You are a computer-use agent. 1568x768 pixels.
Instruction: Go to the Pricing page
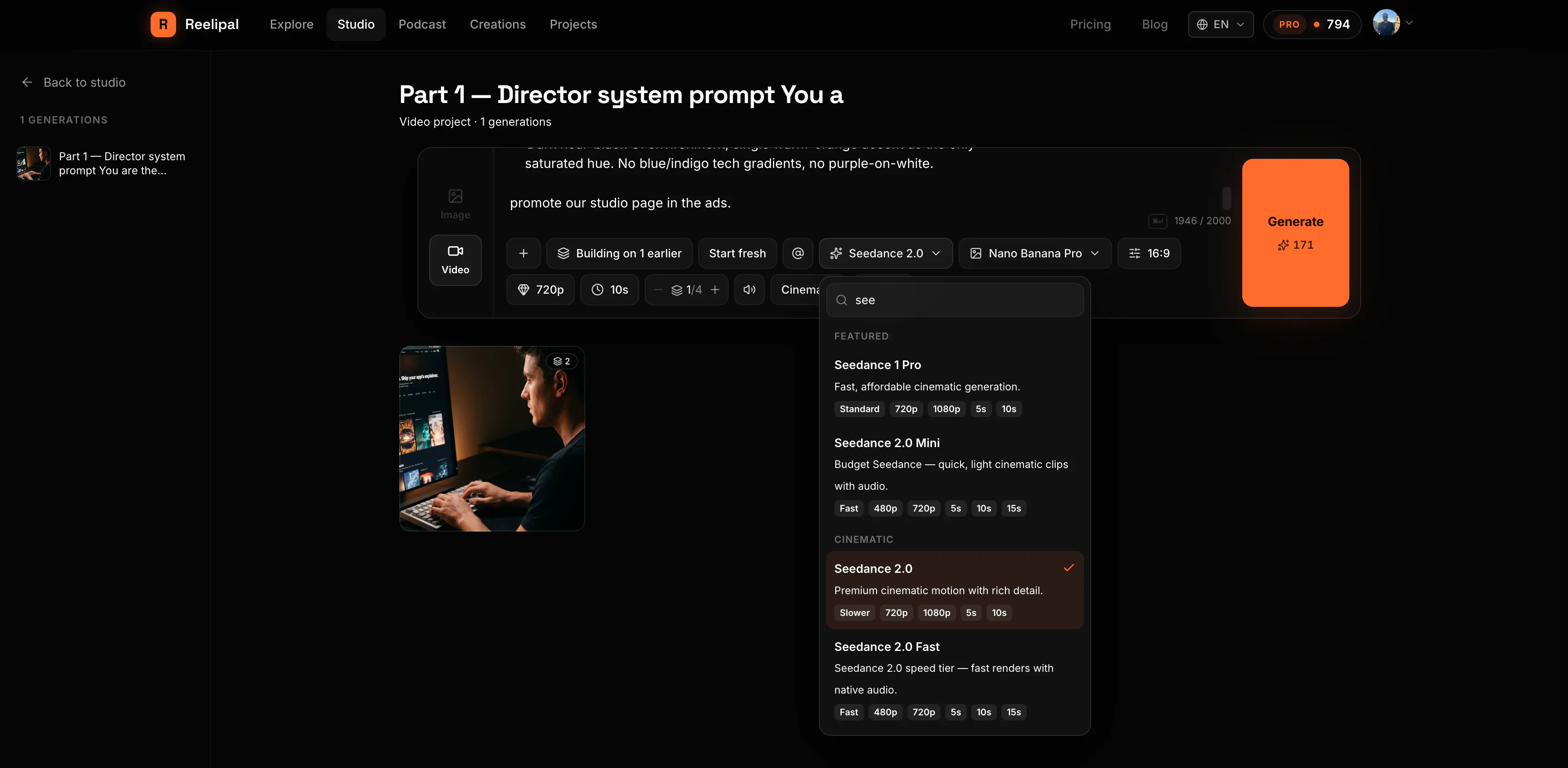point(1090,25)
